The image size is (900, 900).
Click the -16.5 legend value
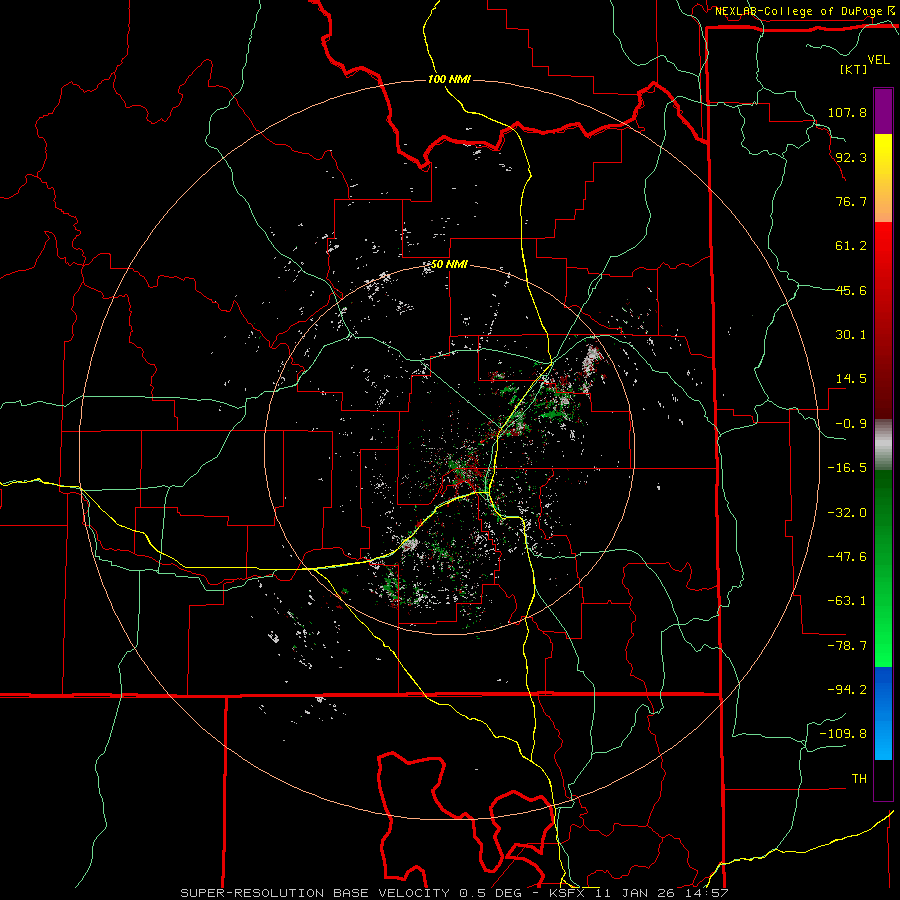click(x=847, y=468)
